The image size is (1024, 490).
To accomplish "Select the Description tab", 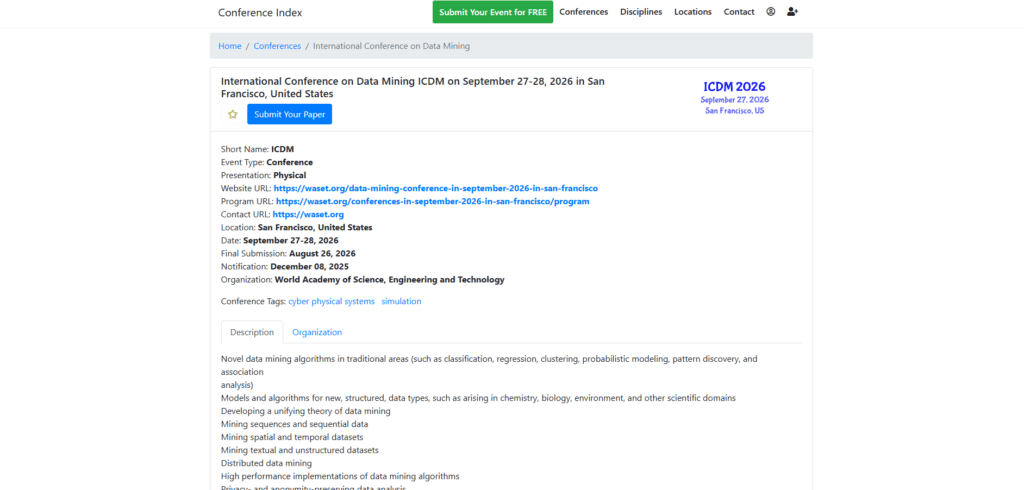I will (x=252, y=332).
